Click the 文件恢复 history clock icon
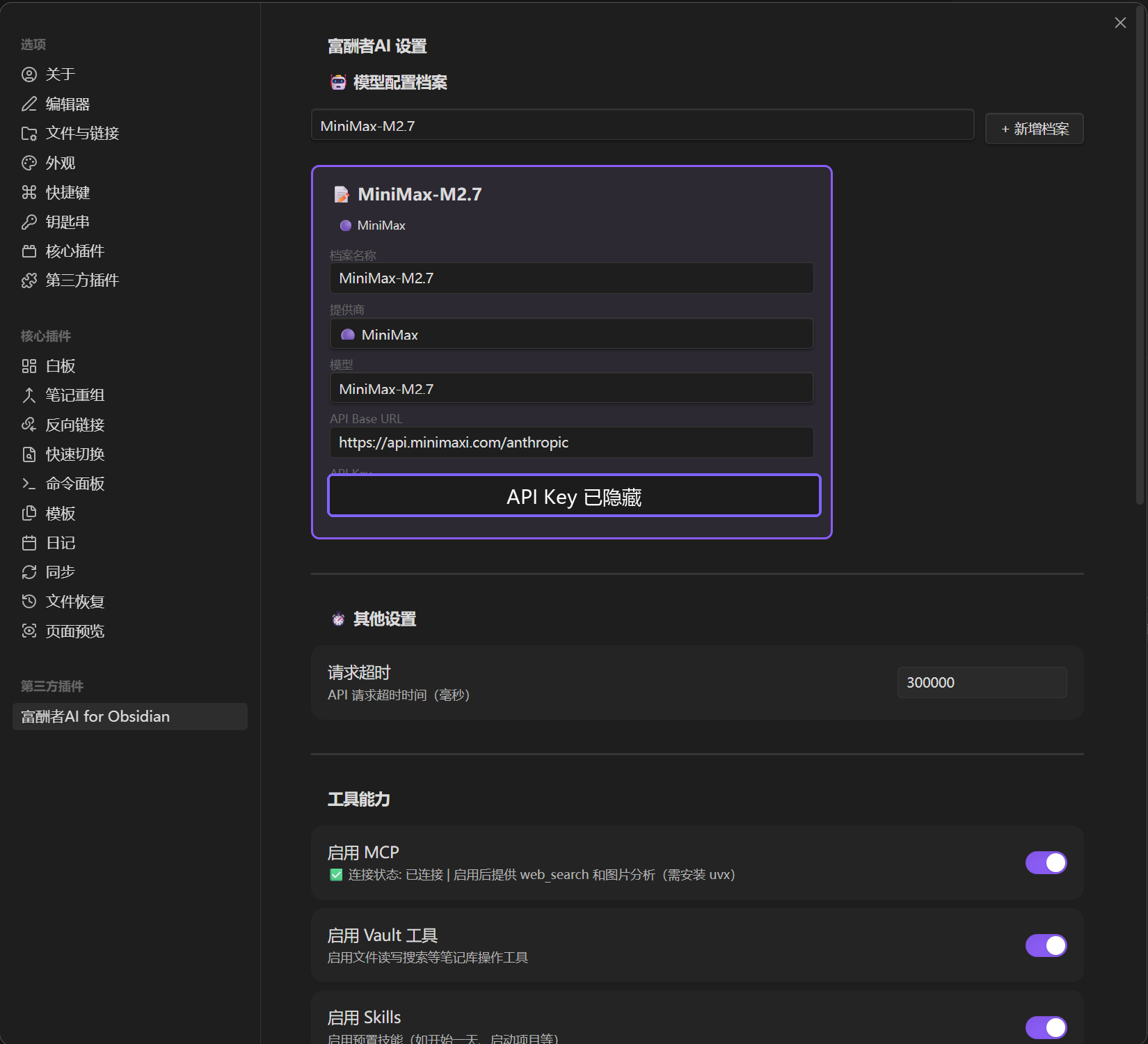Viewport: 1148px width, 1044px height. [x=29, y=601]
